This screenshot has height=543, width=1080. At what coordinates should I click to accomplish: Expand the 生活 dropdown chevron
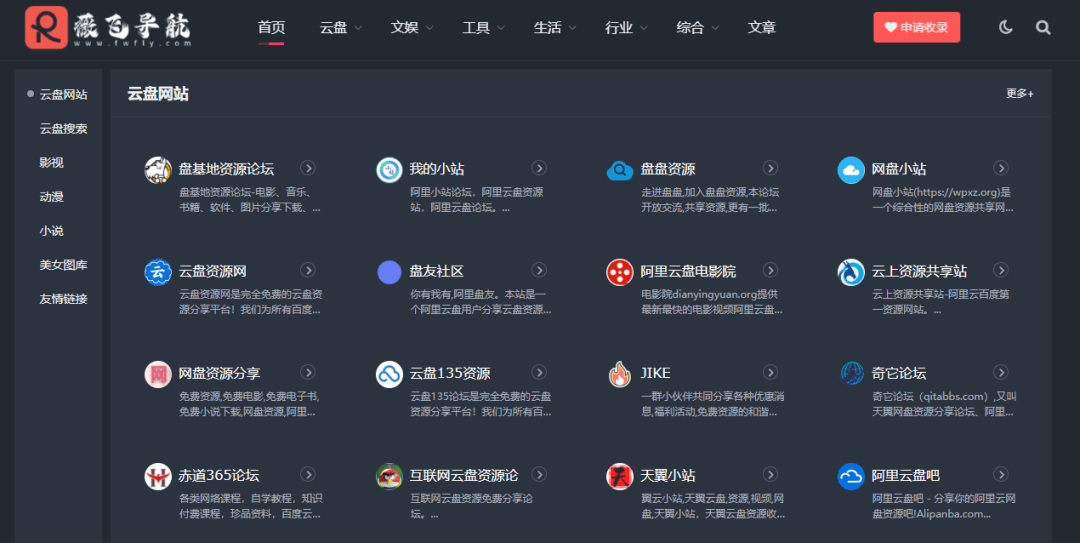[572, 28]
